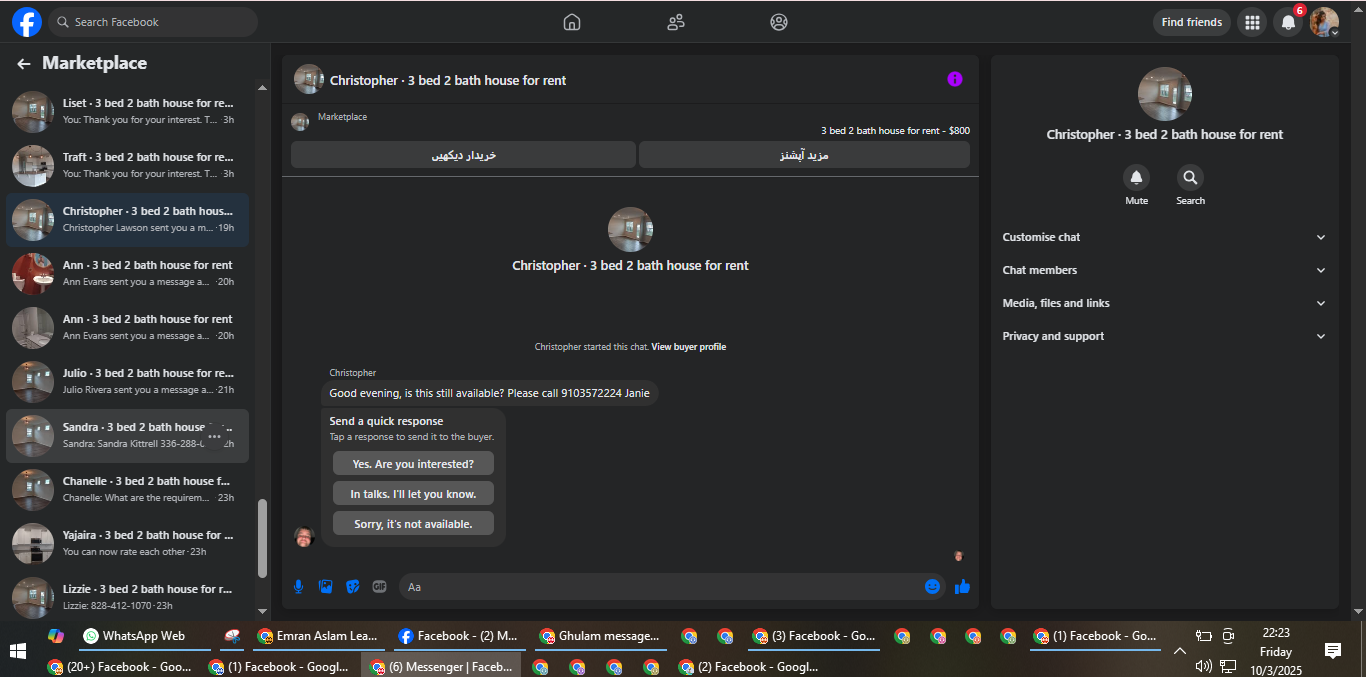1366x677 pixels.
Task: Expand Customise chat section
Action: [1164, 237]
